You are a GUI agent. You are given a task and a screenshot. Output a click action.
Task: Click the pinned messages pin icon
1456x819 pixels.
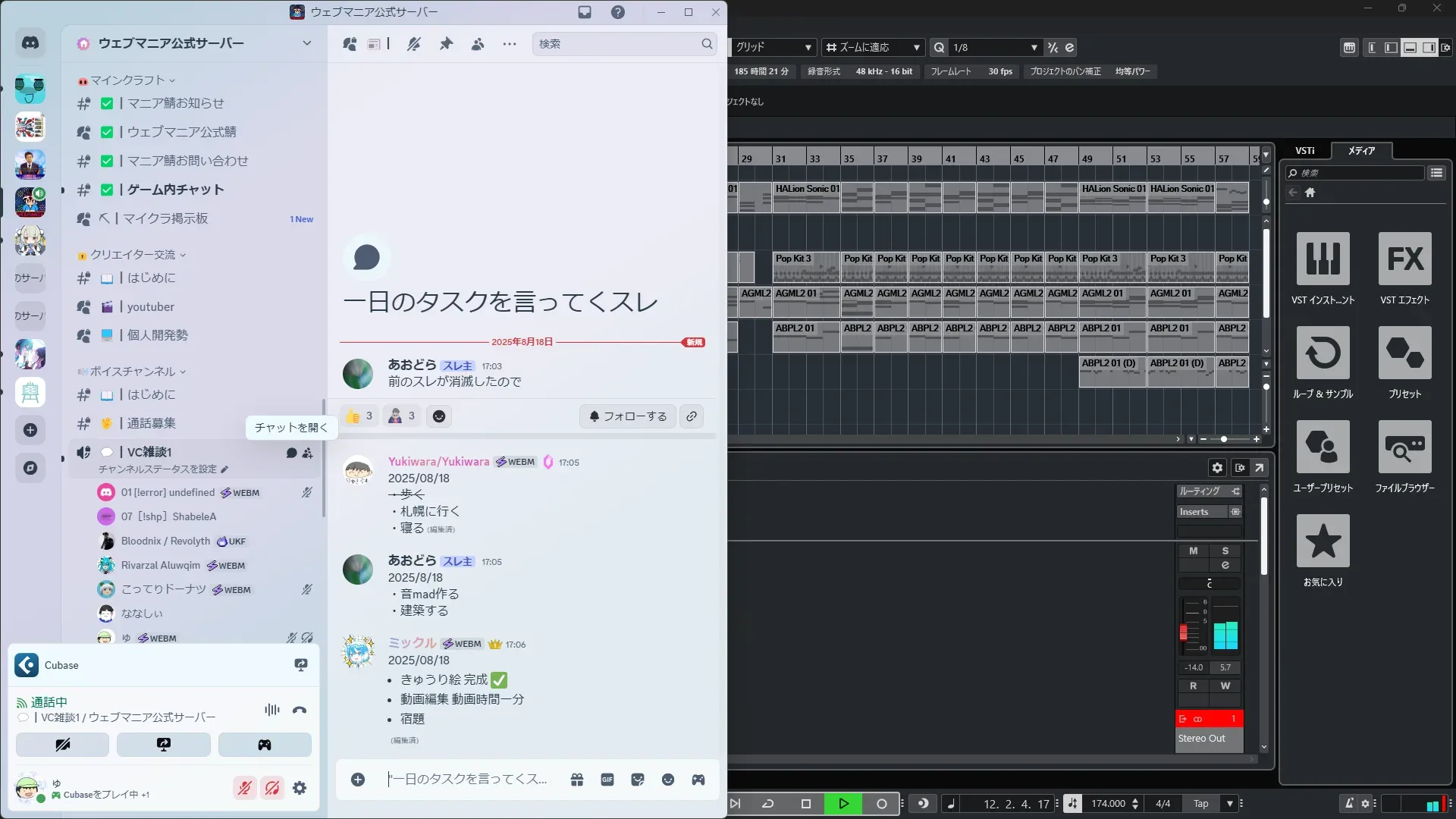click(x=446, y=44)
